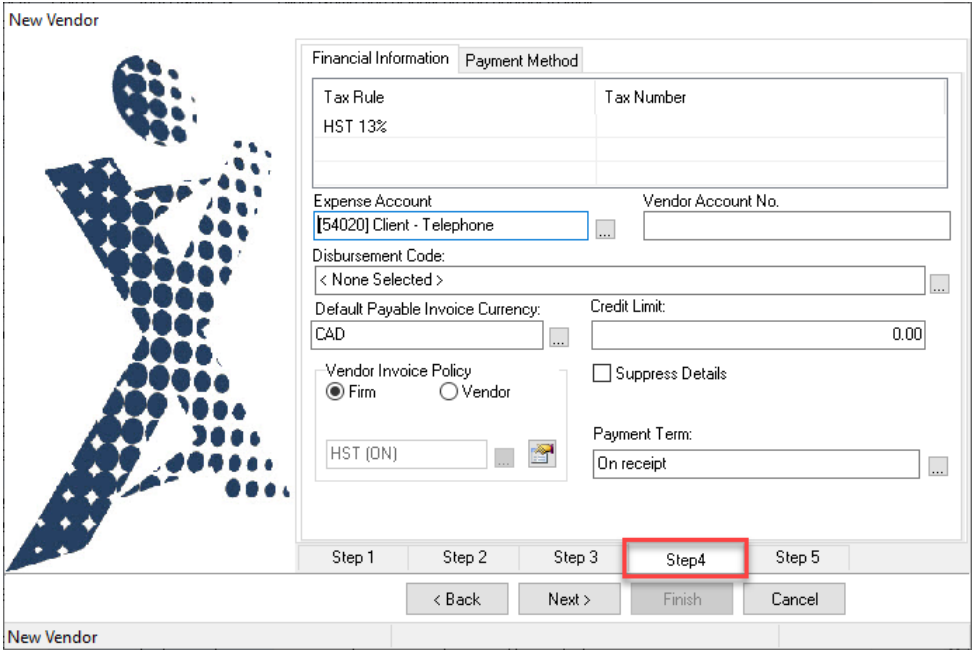977x652 pixels.
Task: Open the Expense Account lookup ellipsis button
Action: tap(605, 229)
